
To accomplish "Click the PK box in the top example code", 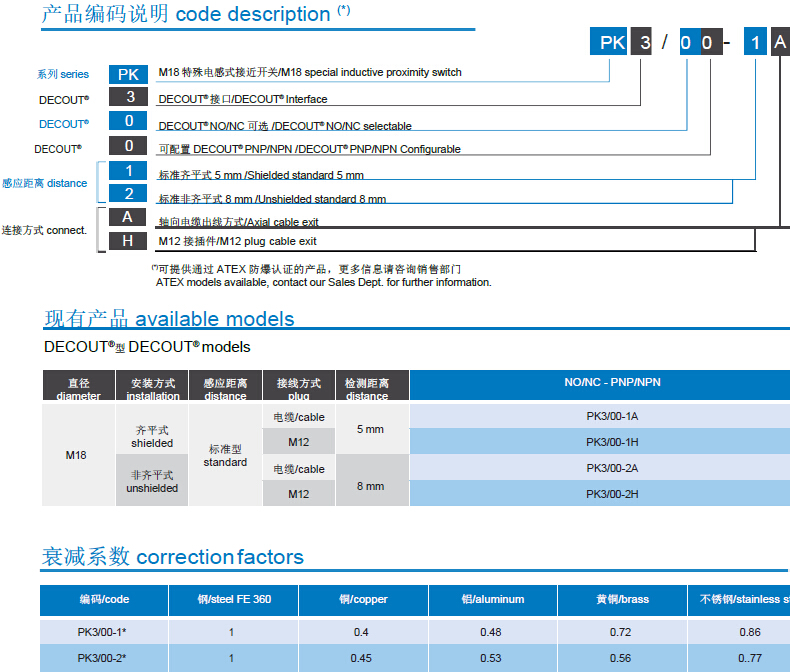I will coord(612,43).
